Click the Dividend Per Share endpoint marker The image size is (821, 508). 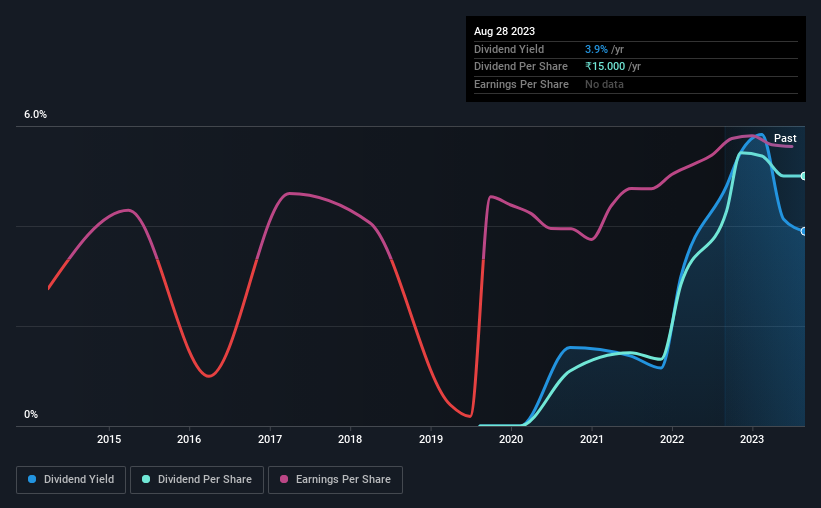[804, 176]
